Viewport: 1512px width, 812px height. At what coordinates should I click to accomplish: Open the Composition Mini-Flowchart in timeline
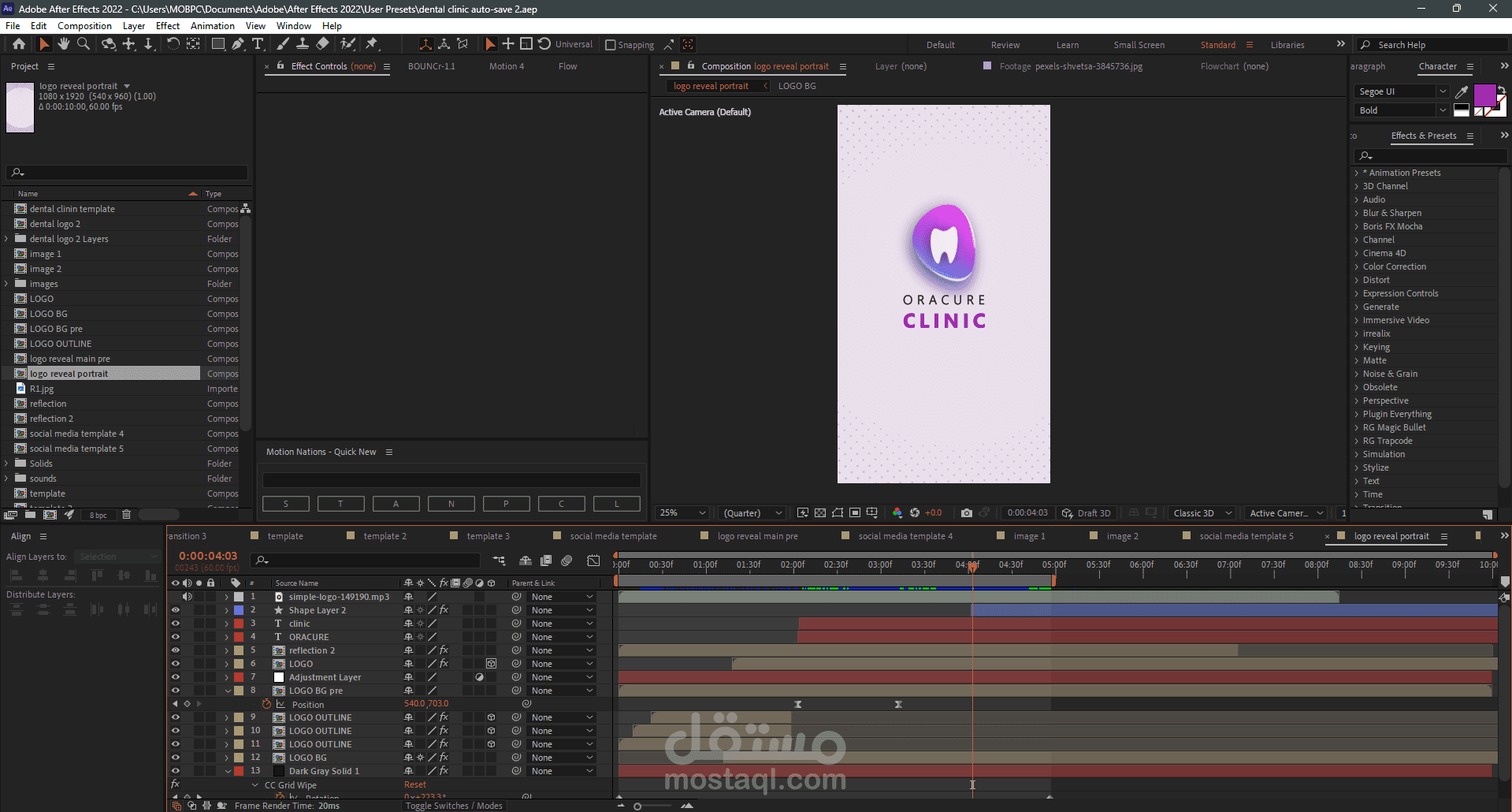coord(500,561)
